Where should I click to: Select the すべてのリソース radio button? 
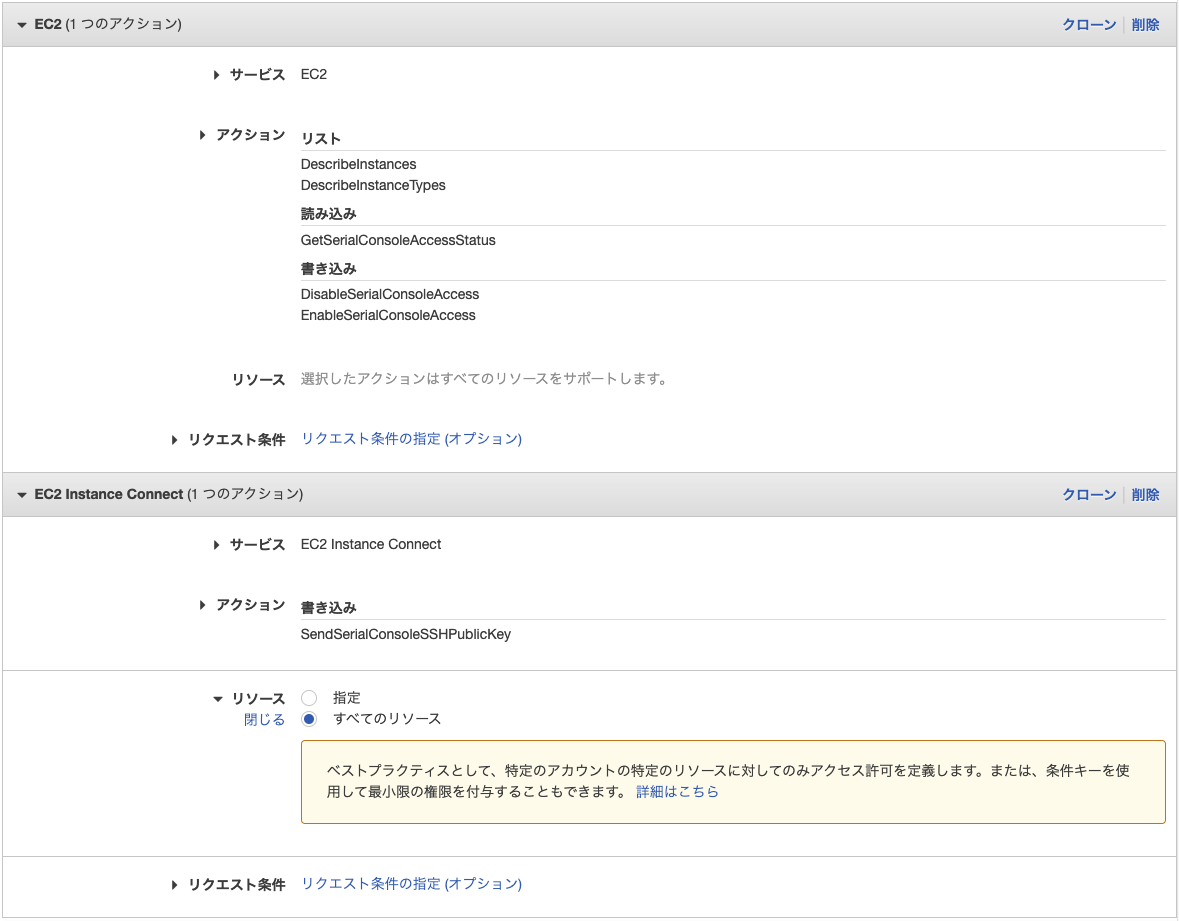(x=308, y=718)
